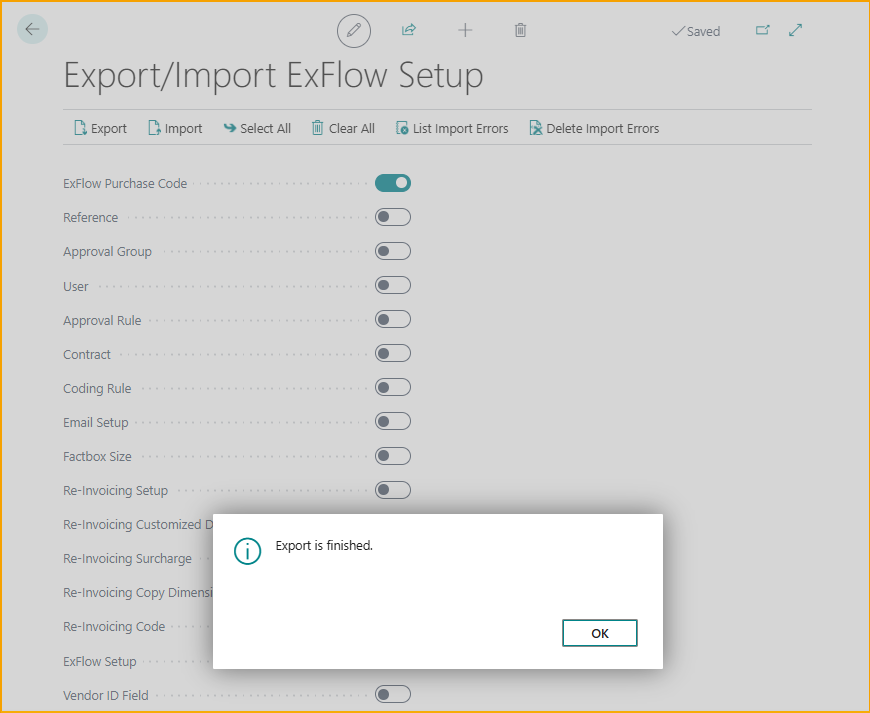This screenshot has width=870, height=713.
Task: Click the Share icon in the header
Action: pyautogui.click(x=409, y=30)
